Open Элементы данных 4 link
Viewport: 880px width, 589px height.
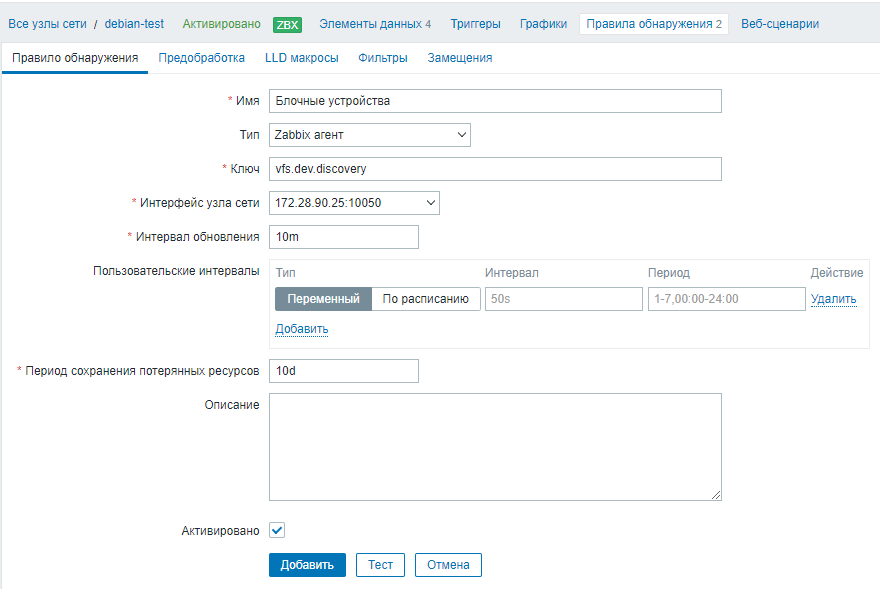[375, 24]
